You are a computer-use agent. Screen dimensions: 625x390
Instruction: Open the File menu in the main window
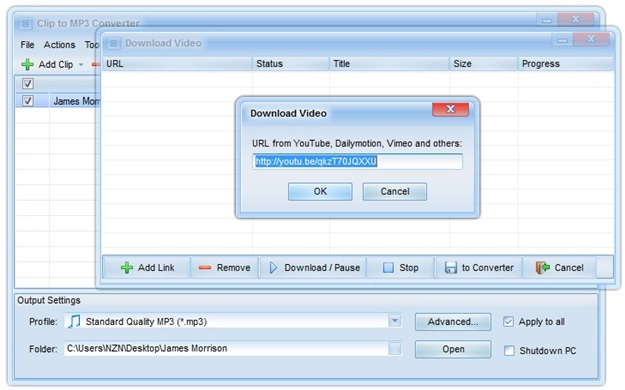pyautogui.click(x=28, y=45)
